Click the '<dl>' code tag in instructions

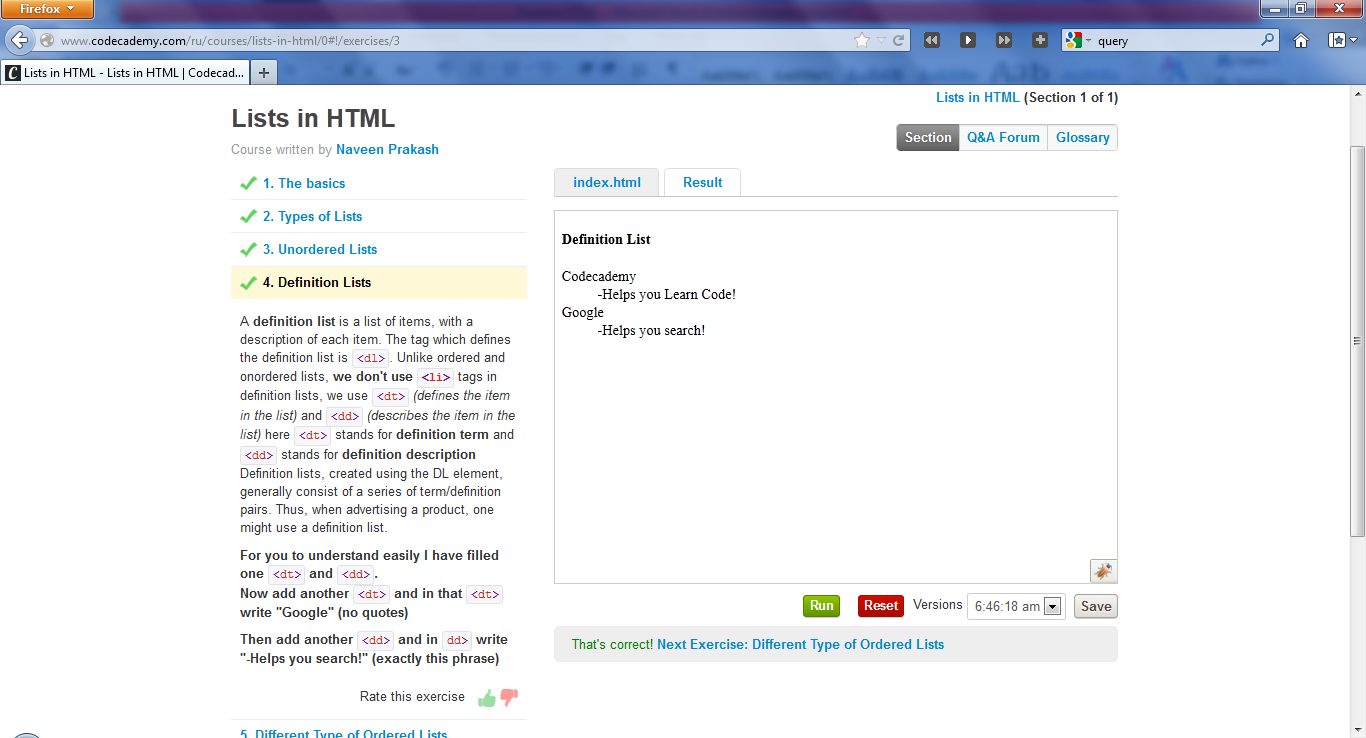click(370, 358)
